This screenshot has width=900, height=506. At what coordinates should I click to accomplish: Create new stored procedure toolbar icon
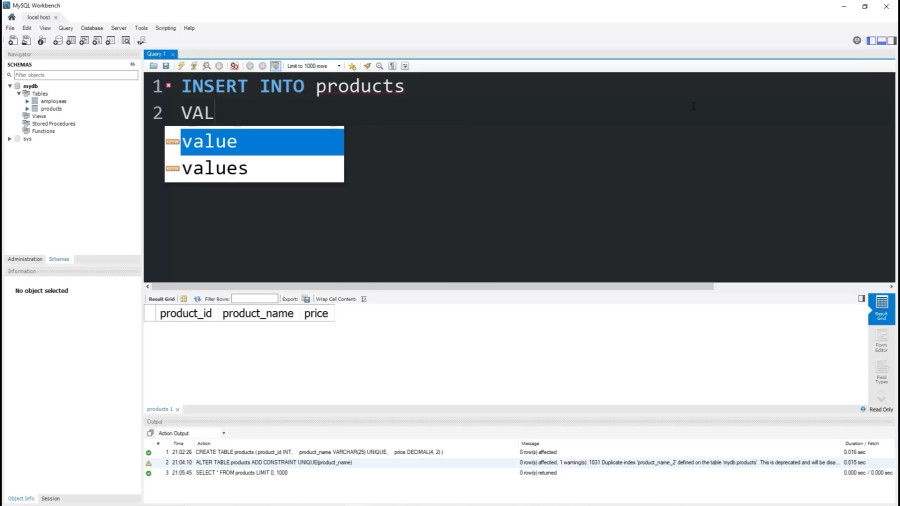[x=98, y=41]
